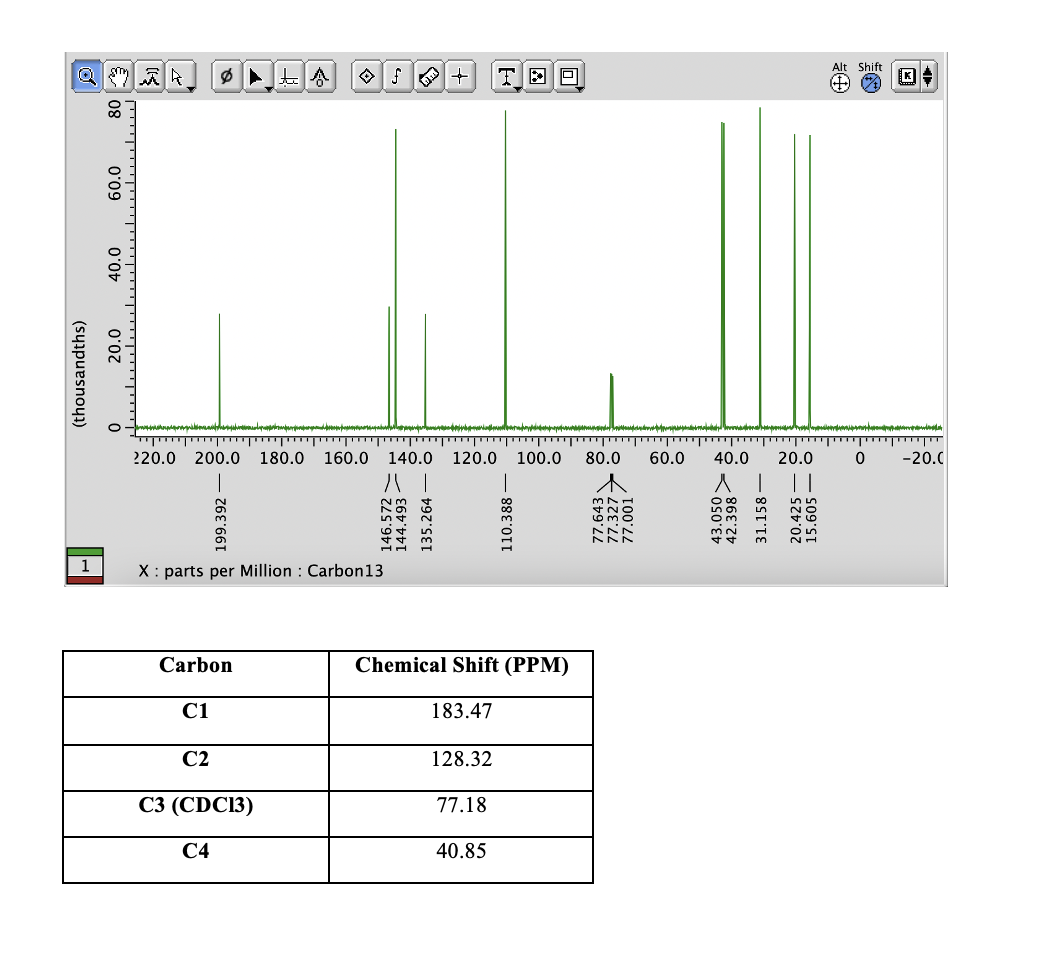Toggle the spectrum 1 color indicator box

85,566
